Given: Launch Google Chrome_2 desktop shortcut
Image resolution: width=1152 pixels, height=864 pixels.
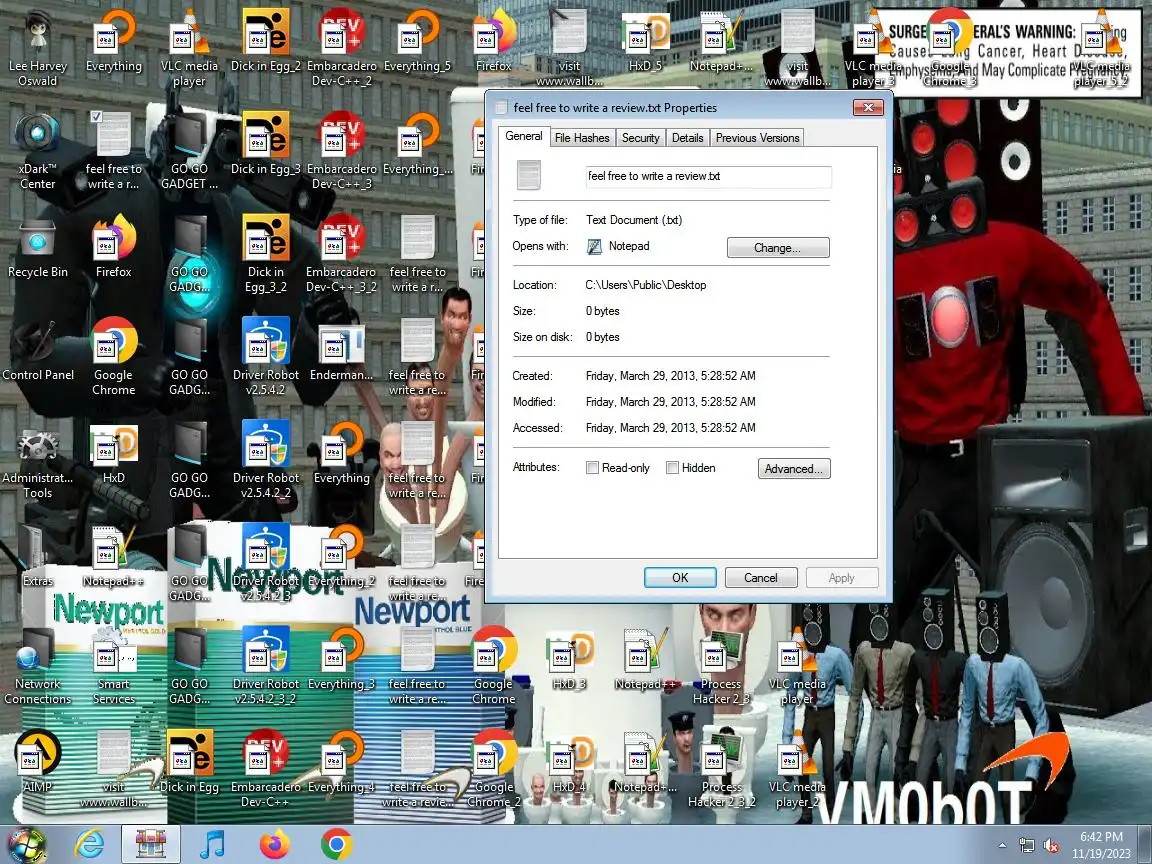Looking at the screenshot, I should 493,768.
